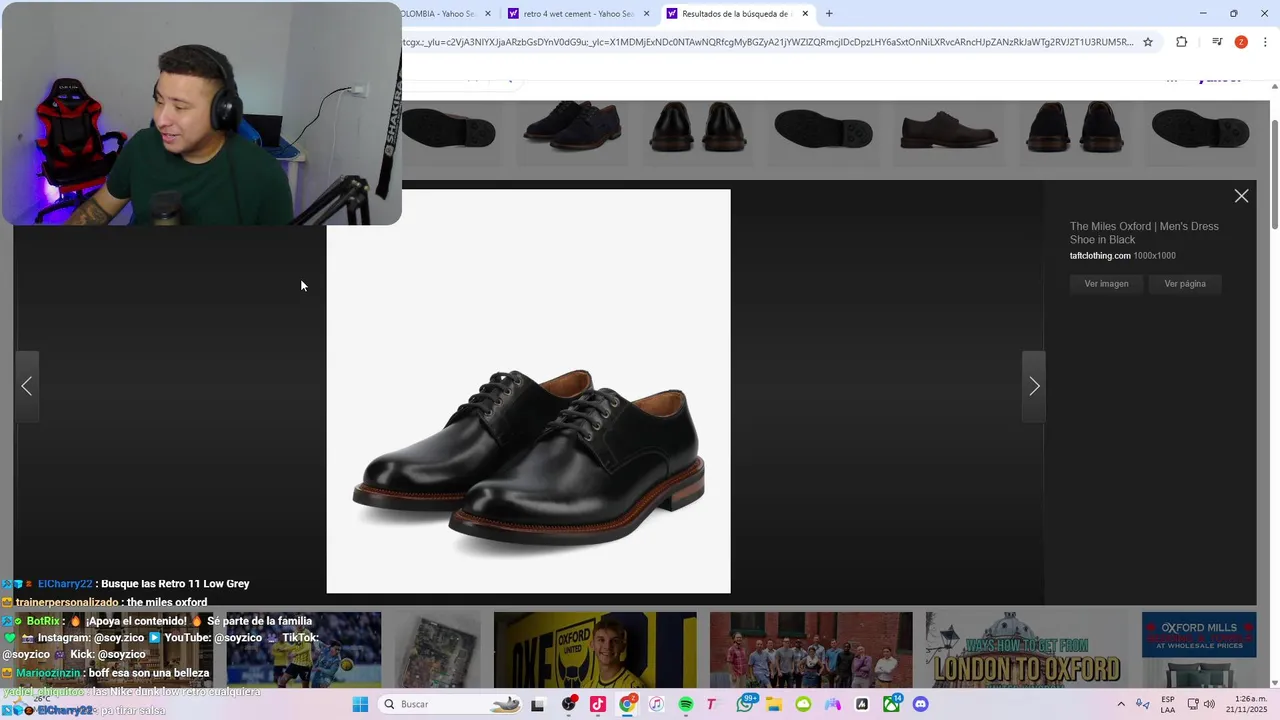Open Discord from the taskbar
1280x720 pixels.
coord(920,704)
